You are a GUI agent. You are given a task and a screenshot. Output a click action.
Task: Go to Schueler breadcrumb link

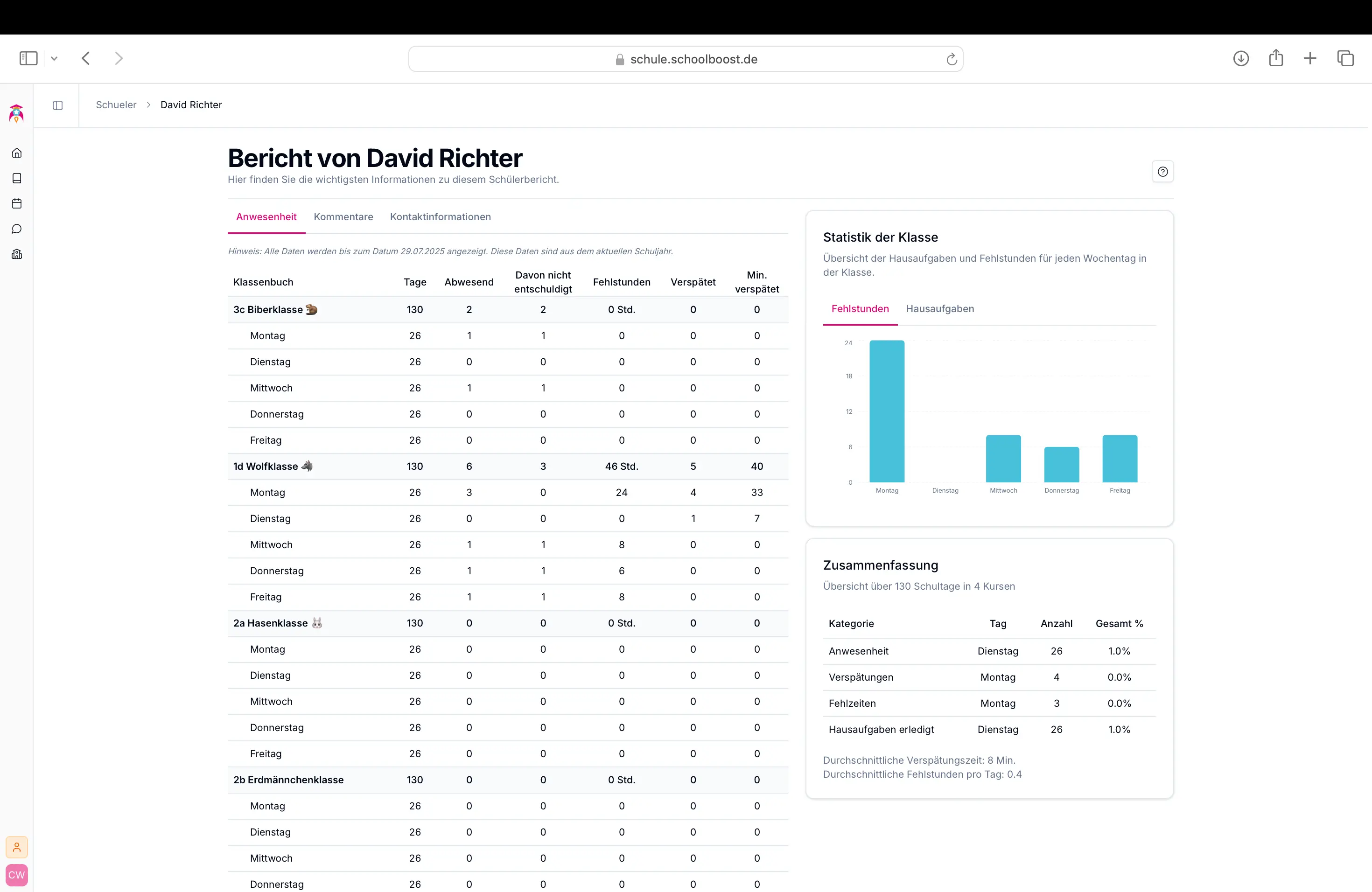point(116,105)
